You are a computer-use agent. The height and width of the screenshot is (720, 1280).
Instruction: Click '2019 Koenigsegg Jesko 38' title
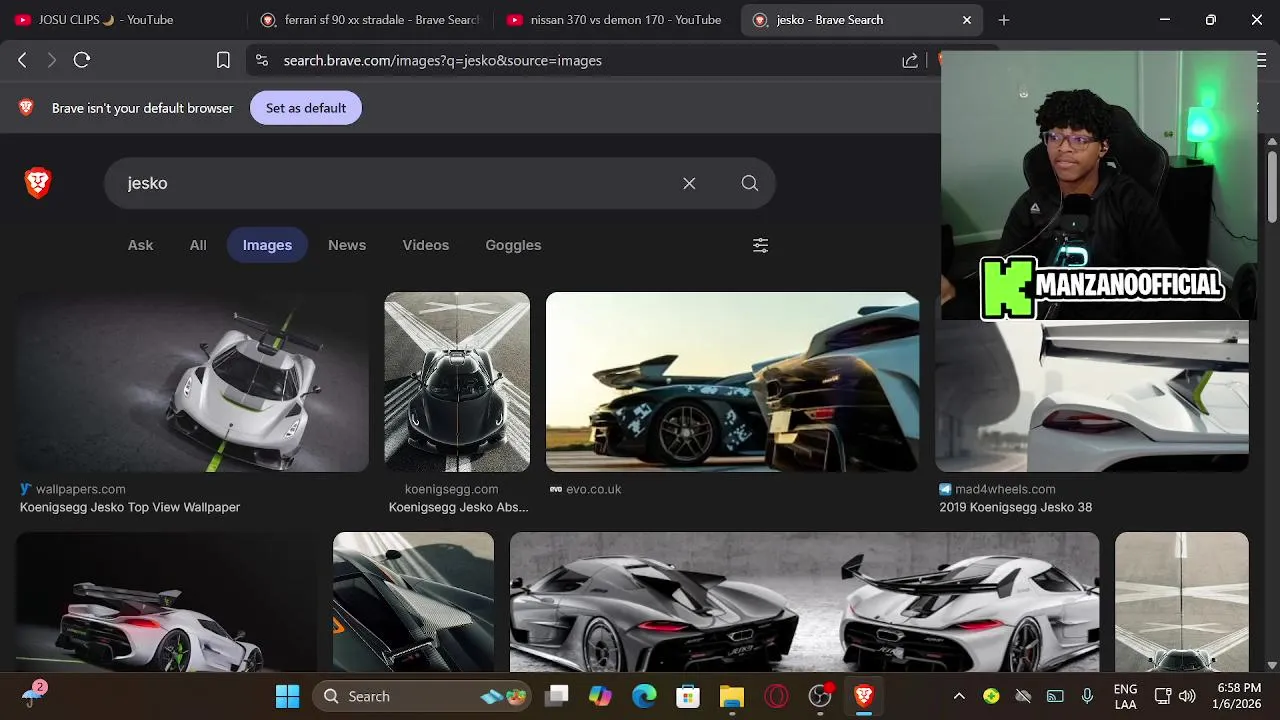coord(1015,507)
